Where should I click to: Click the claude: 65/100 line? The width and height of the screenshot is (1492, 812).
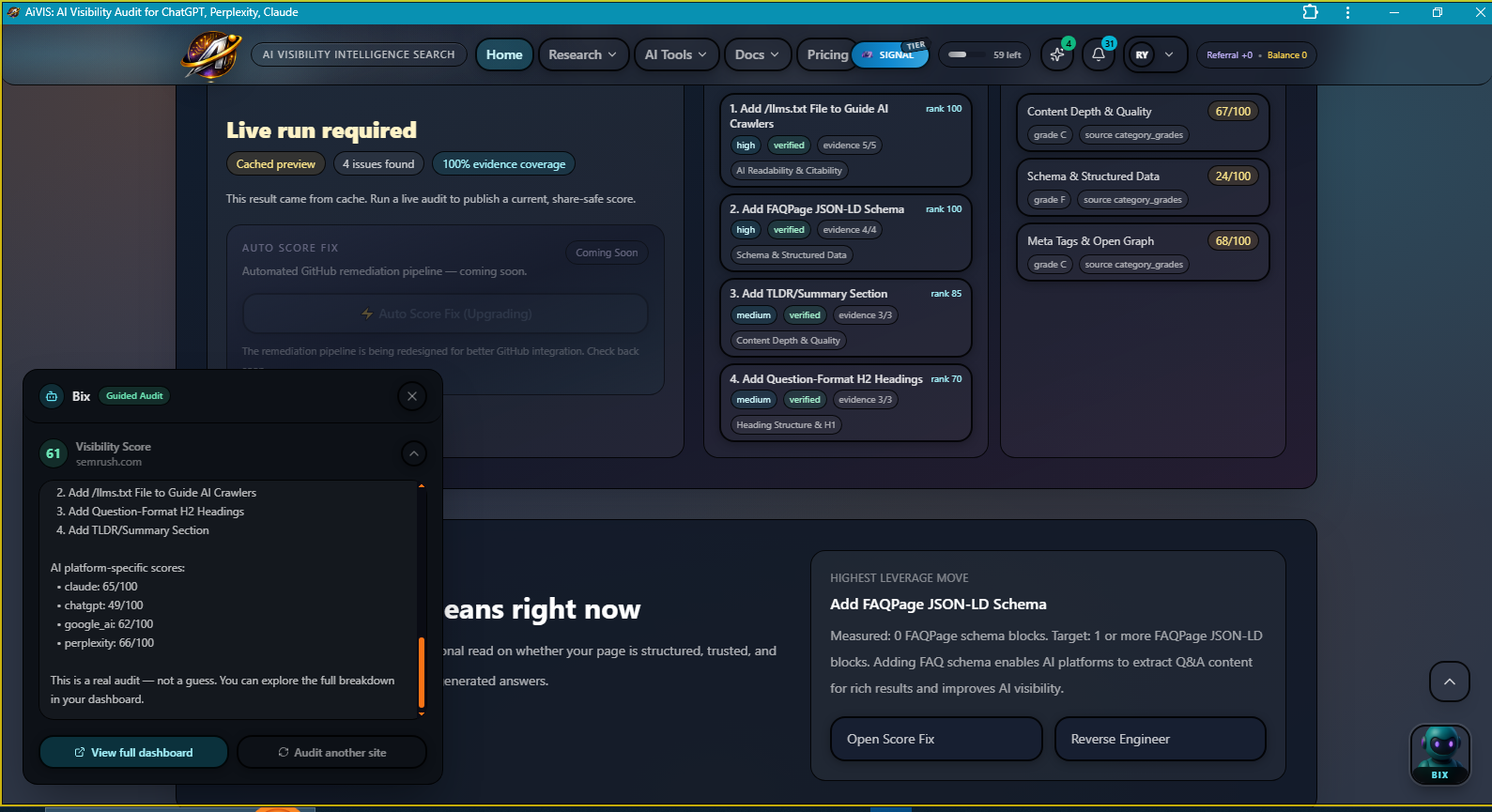tap(100, 587)
